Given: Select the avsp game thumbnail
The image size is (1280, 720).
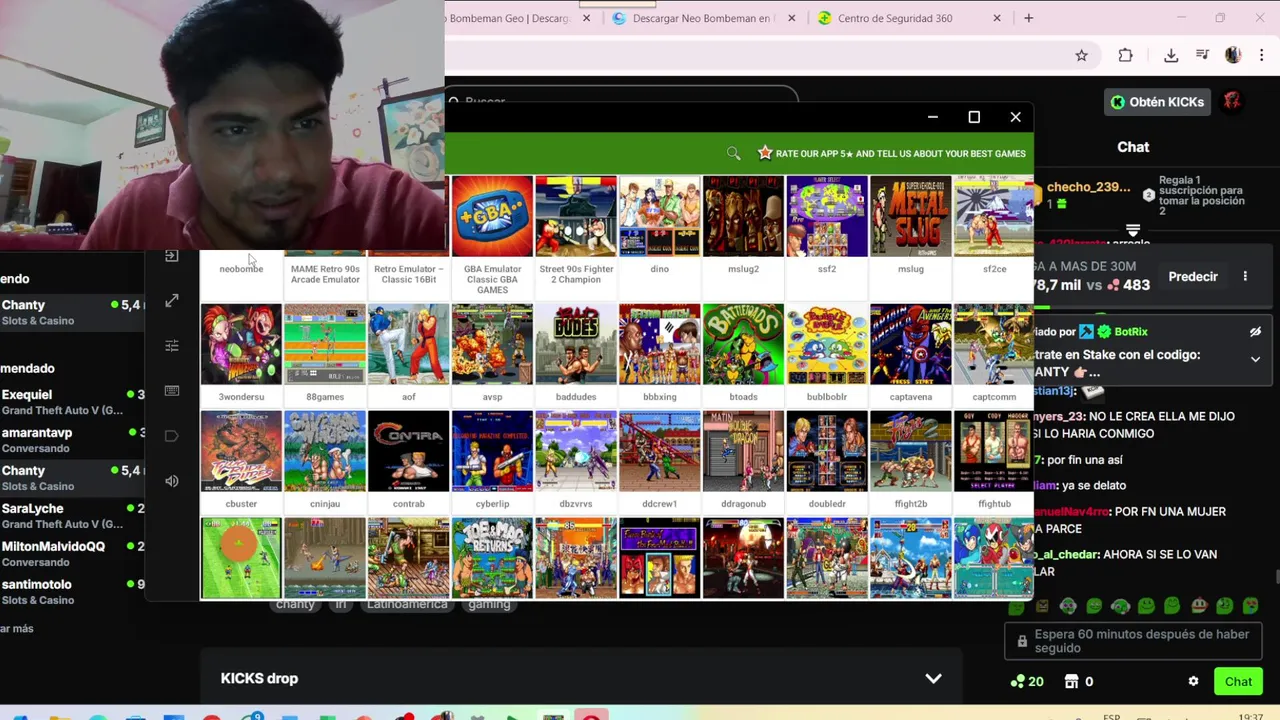Looking at the screenshot, I should click(x=492, y=344).
